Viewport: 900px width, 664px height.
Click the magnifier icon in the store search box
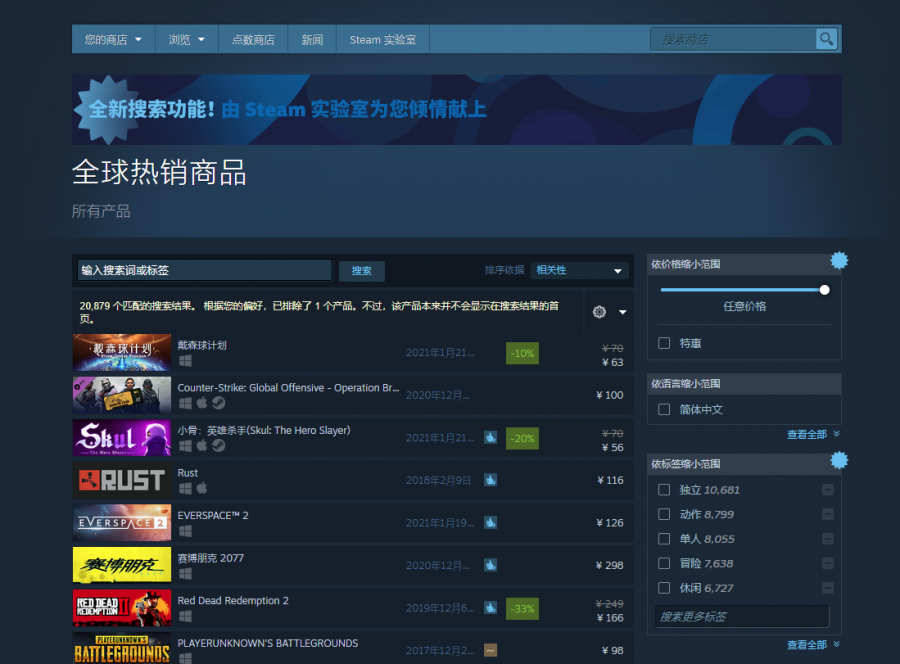tap(826, 39)
